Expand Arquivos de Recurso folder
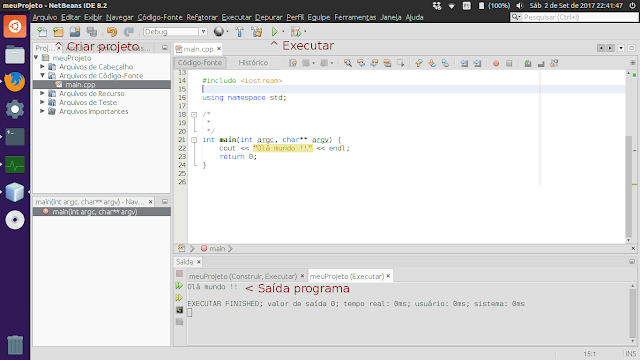Image resolution: width=640 pixels, height=360 pixels. [42, 93]
